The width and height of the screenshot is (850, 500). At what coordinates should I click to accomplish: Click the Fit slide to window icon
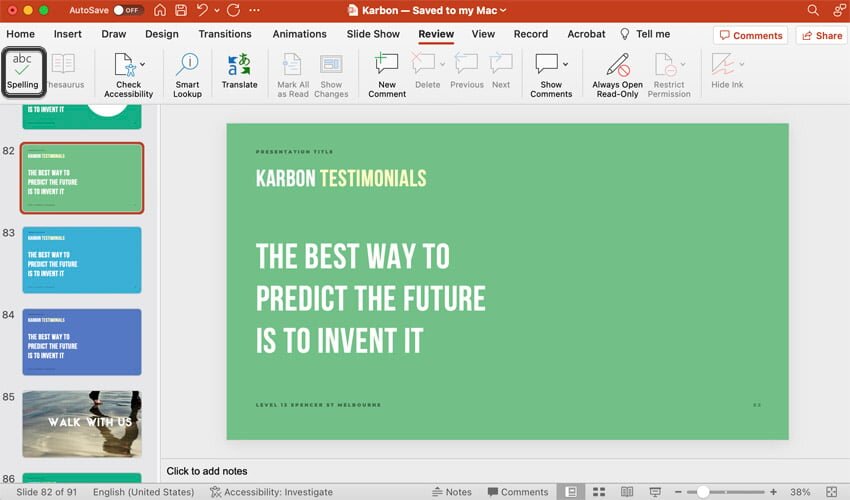[x=831, y=492]
